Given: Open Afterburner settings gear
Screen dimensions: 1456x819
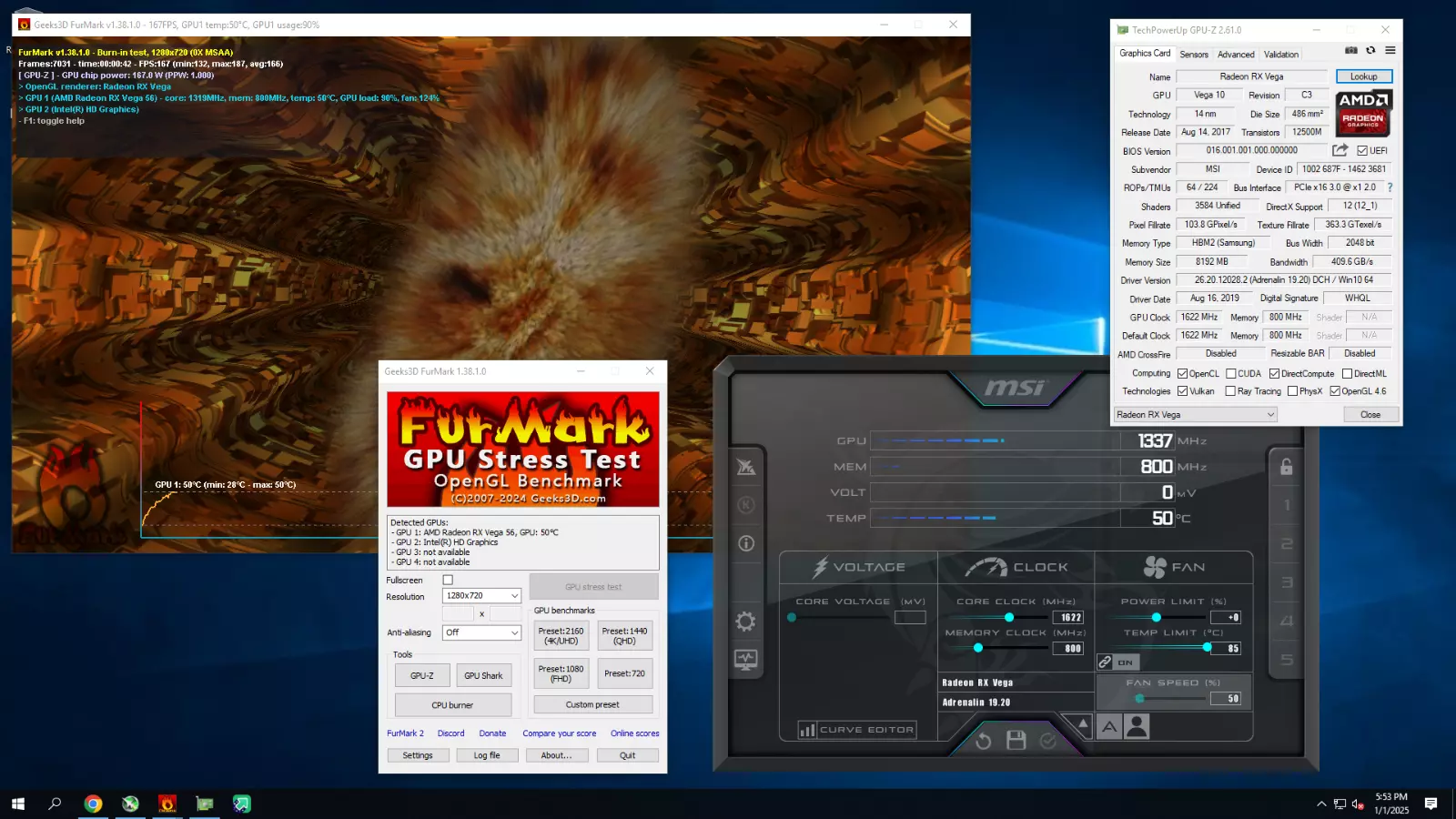Looking at the screenshot, I should coord(746,622).
